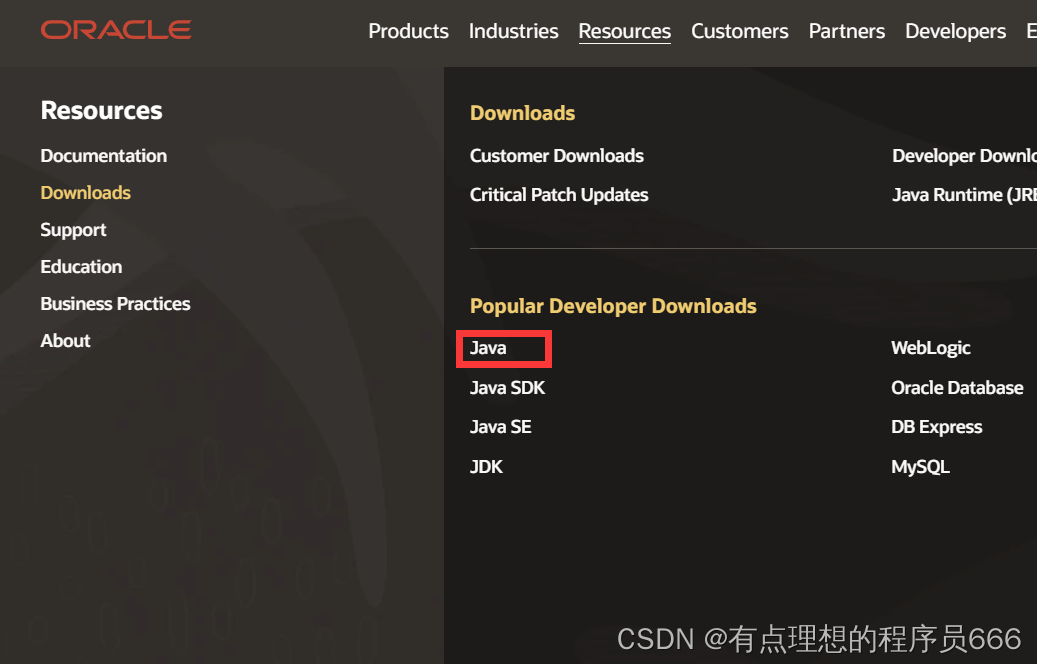Viewport: 1037px width, 664px height.
Task: Click the Java SE link
Action: pyautogui.click(x=501, y=427)
